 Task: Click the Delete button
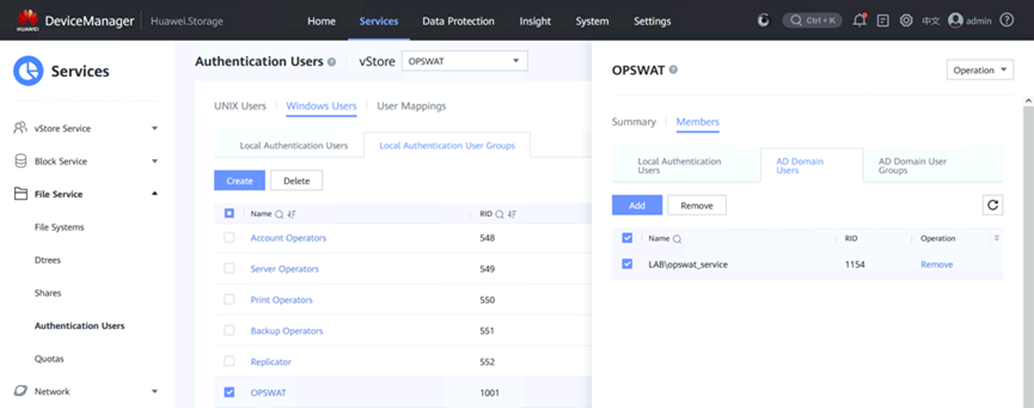(296, 181)
